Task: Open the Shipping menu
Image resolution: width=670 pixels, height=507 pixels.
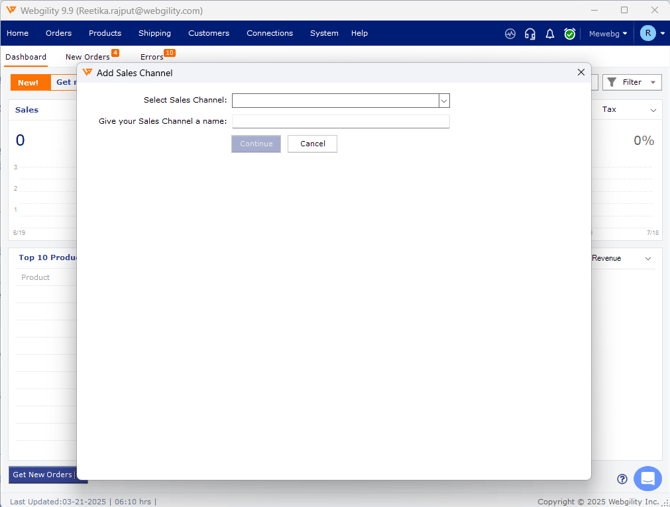Action: tap(154, 33)
